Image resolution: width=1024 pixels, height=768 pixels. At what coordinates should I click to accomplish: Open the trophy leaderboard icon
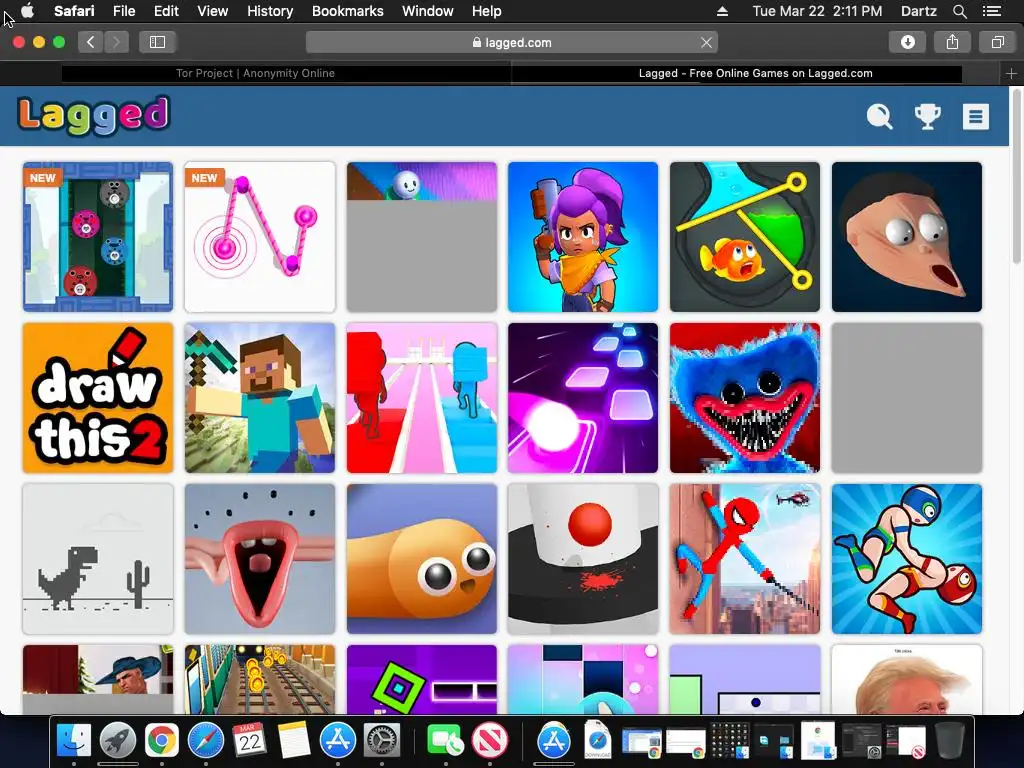tap(927, 117)
